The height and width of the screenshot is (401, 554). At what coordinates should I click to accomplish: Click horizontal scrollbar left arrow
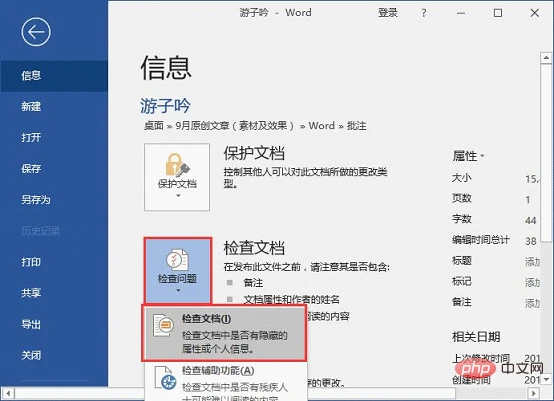pos(8,393)
